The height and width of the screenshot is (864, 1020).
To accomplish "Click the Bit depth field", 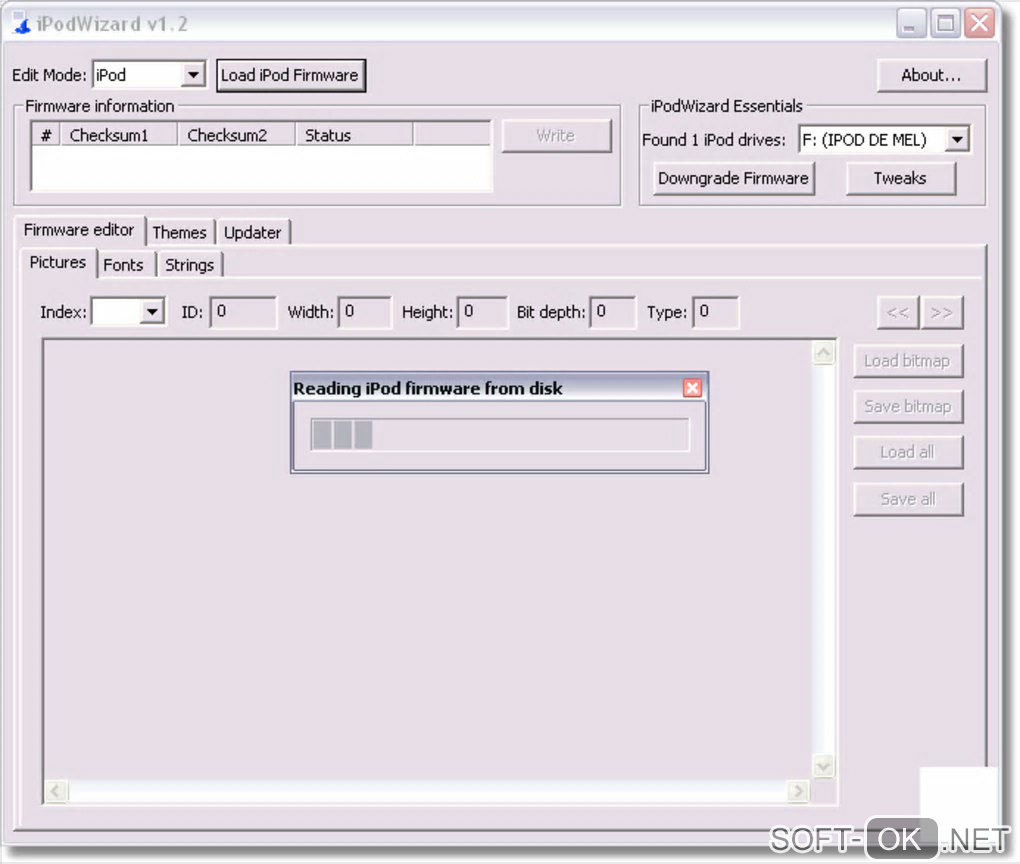I will click(x=613, y=312).
